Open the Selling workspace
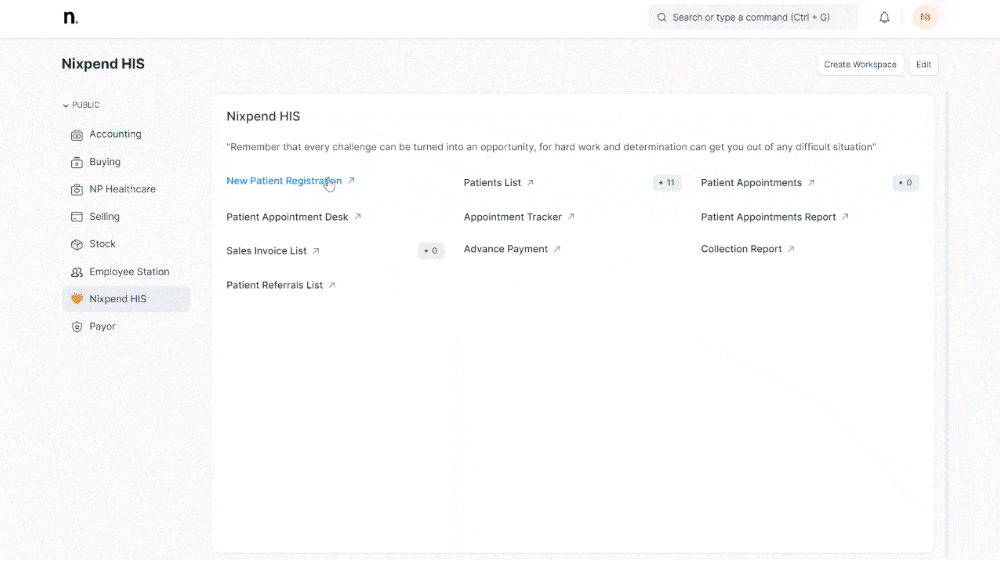The height and width of the screenshot is (562, 1000). tap(104, 217)
